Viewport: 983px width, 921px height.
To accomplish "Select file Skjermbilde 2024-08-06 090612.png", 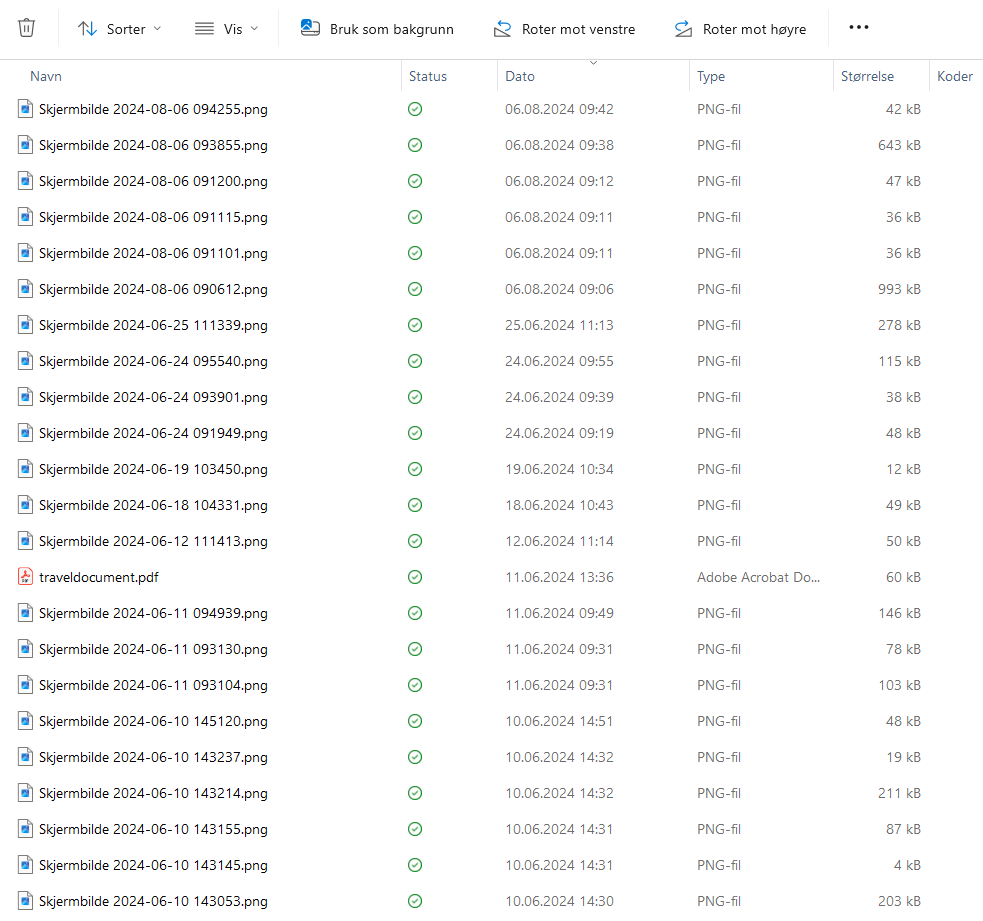I will pyautogui.click(x=153, y=289).
